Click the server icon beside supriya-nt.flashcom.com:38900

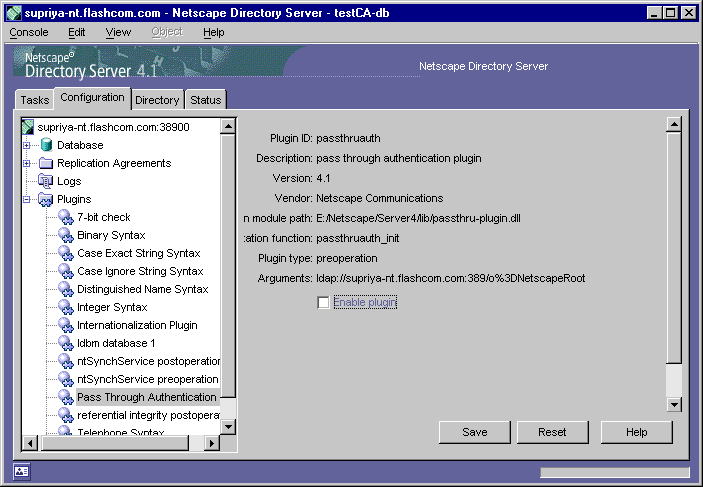28,127
